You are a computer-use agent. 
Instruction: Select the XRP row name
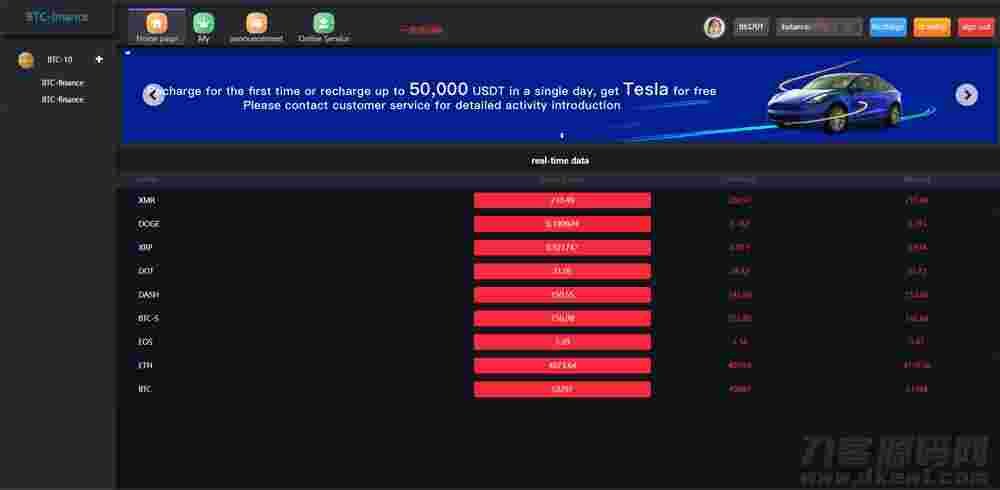[145, 248]
